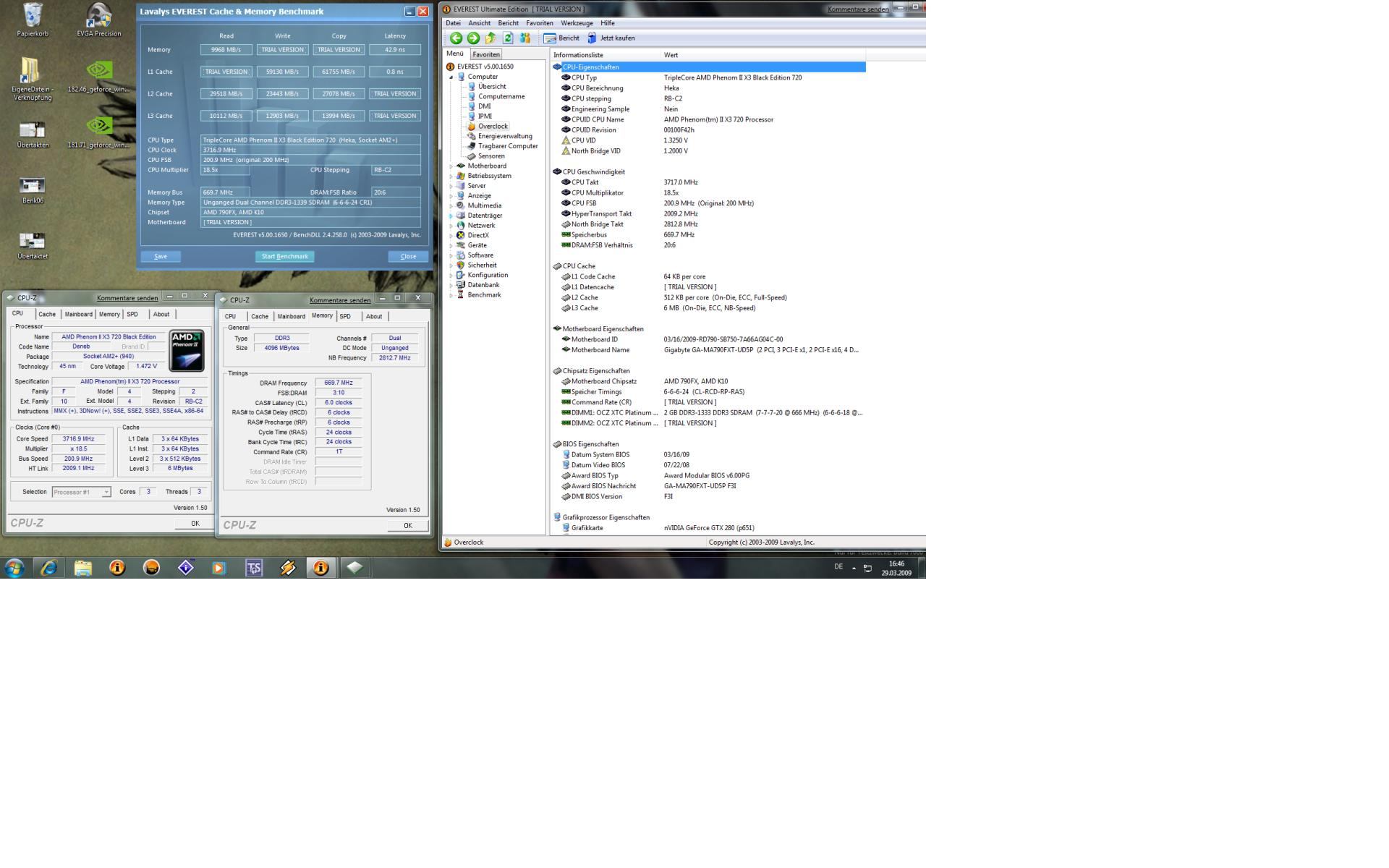The width and height of the screenshot is (1389, 868).
Task: Click the taskbar clock showing 16:46
Action: tap(896, 569)
